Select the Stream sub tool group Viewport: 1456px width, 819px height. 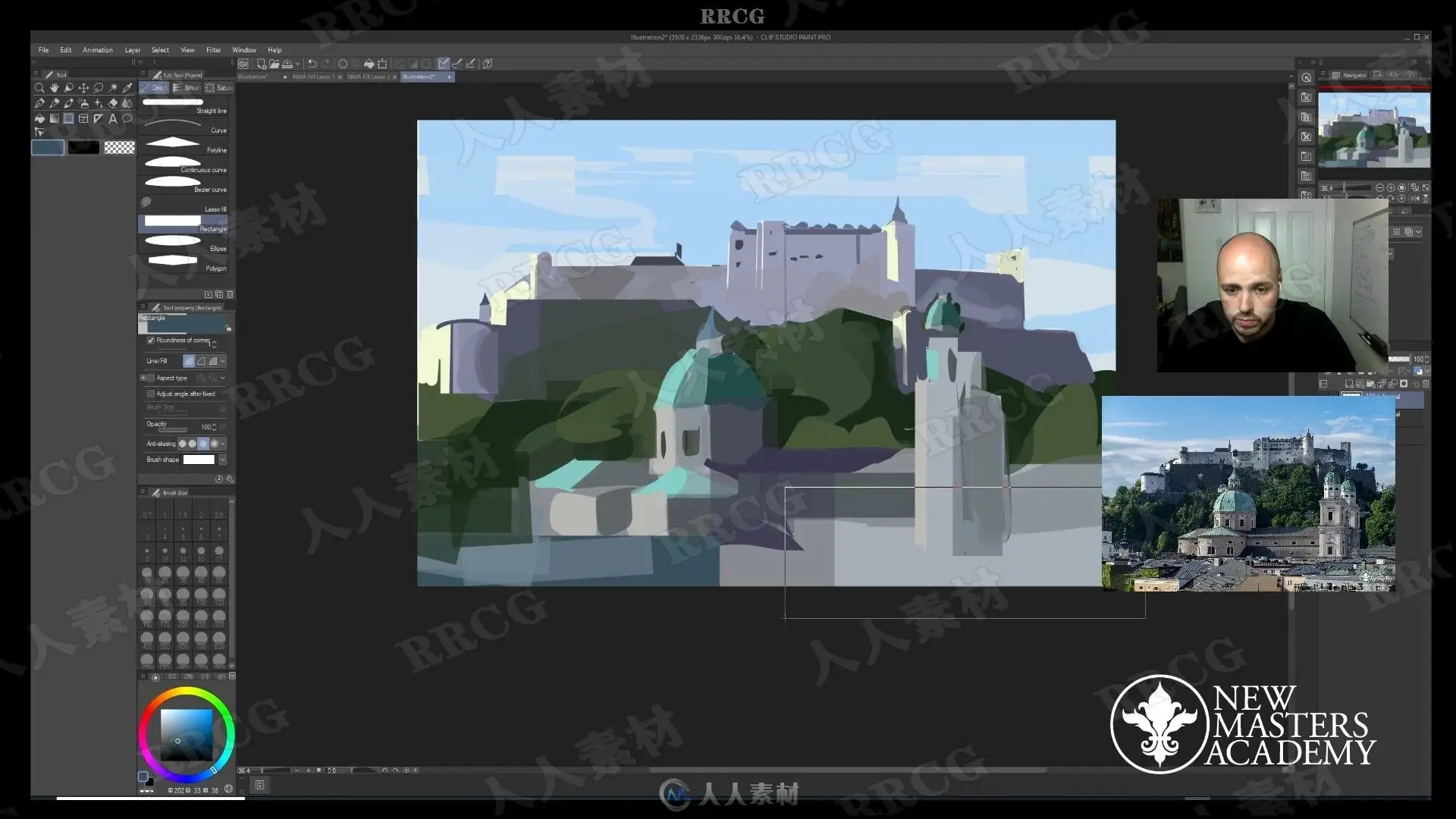tap(187, 88)
